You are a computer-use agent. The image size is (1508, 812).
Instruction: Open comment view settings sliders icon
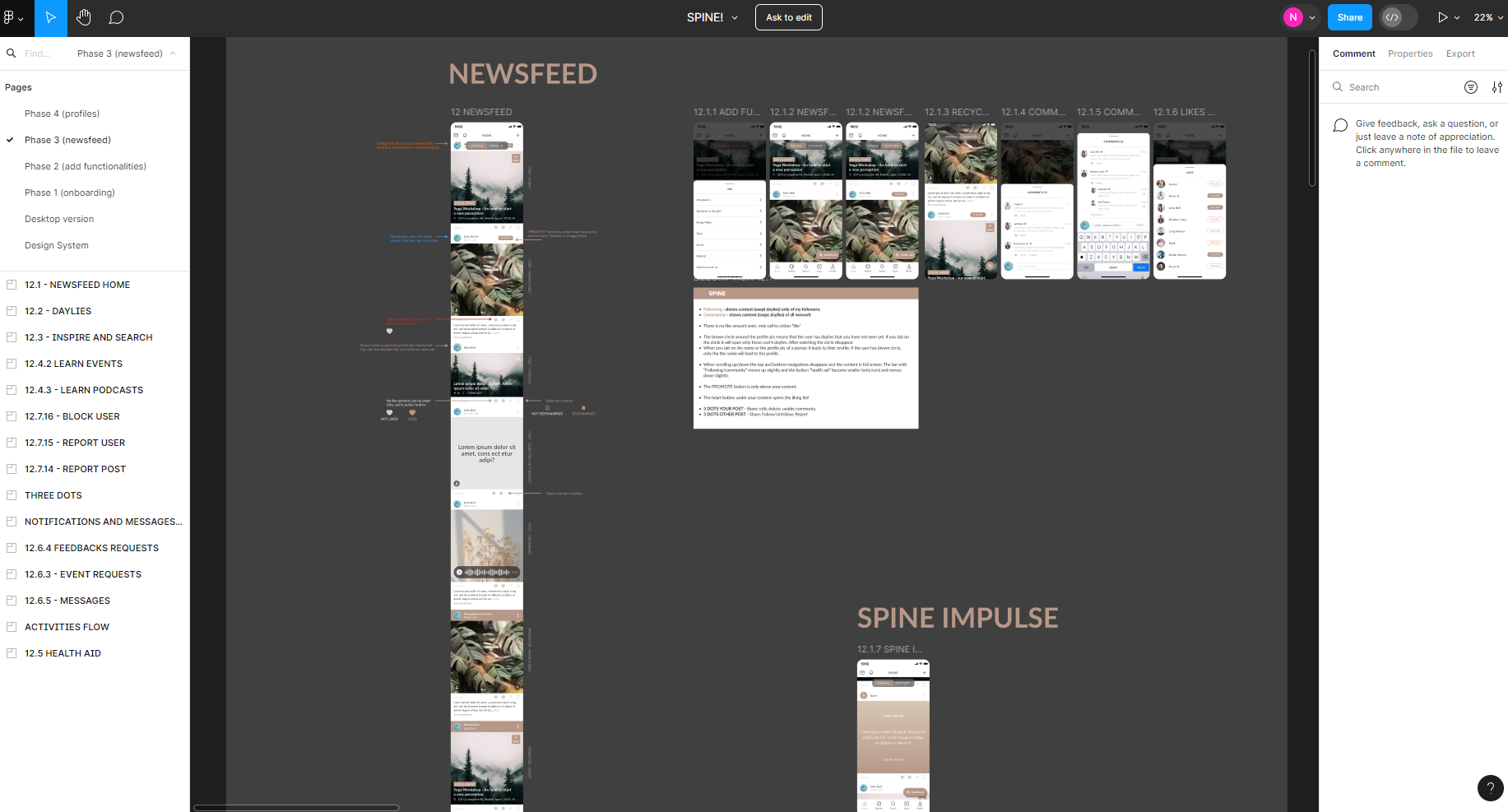[x=1496, y=87]
